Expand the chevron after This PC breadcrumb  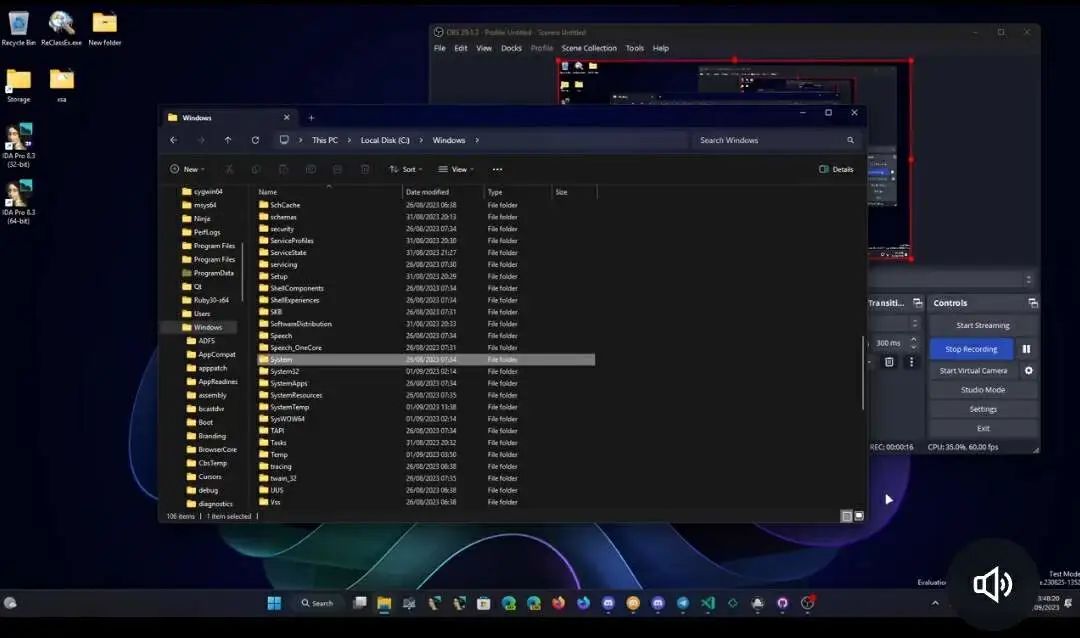pyautogui.click(x=349, y=140)
